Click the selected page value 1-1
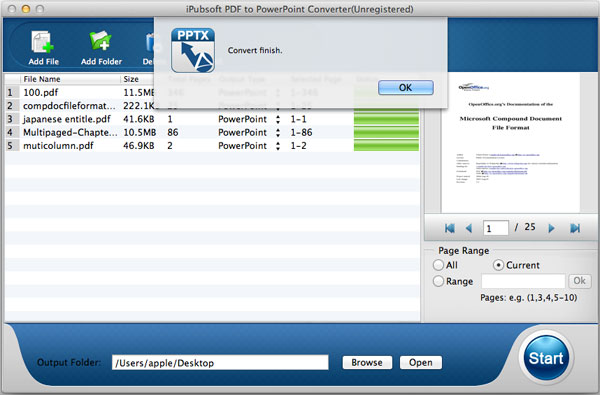Screen dimensions: 600x395 click(x=298, y=119)
